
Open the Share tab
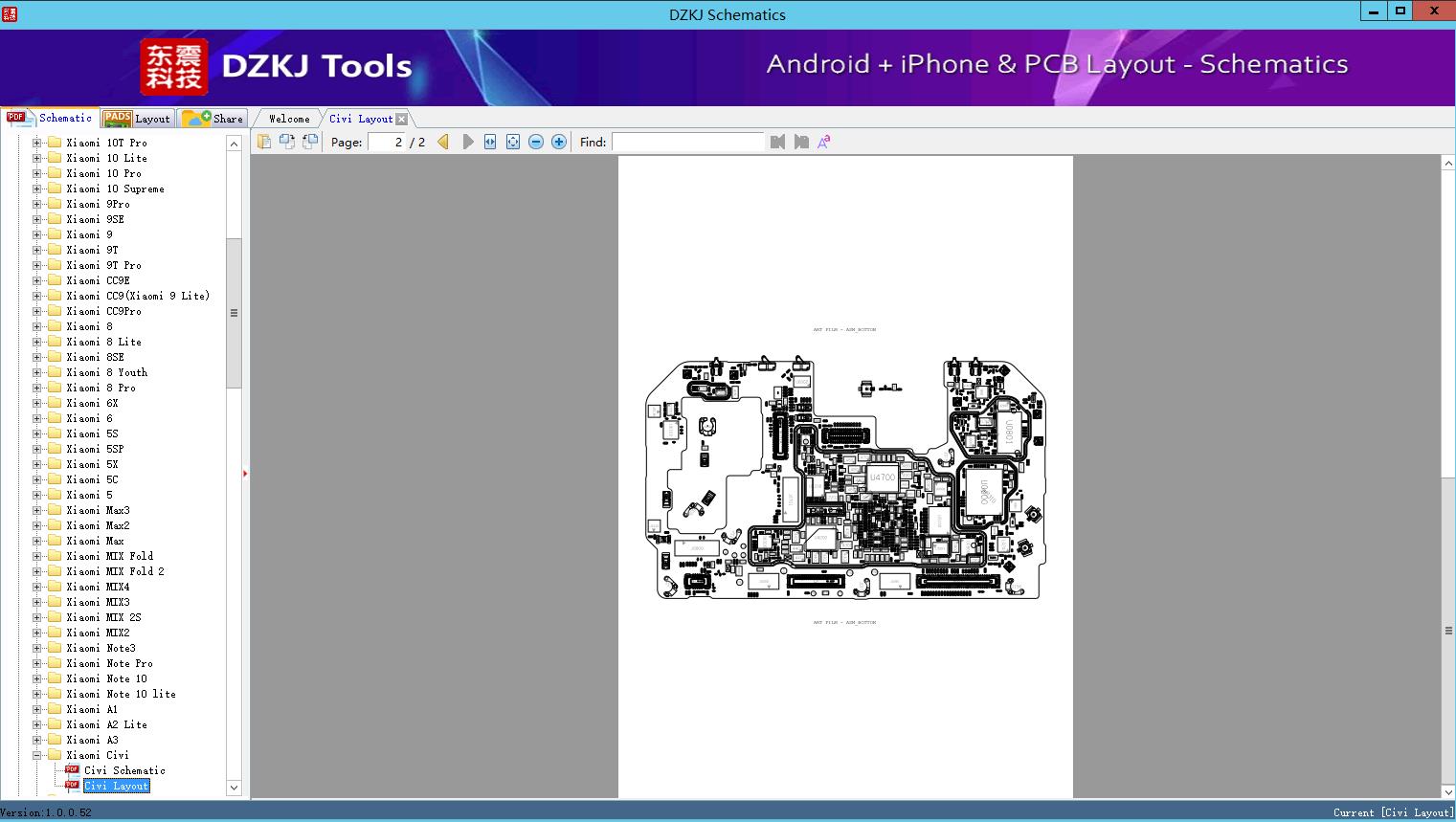213,119
